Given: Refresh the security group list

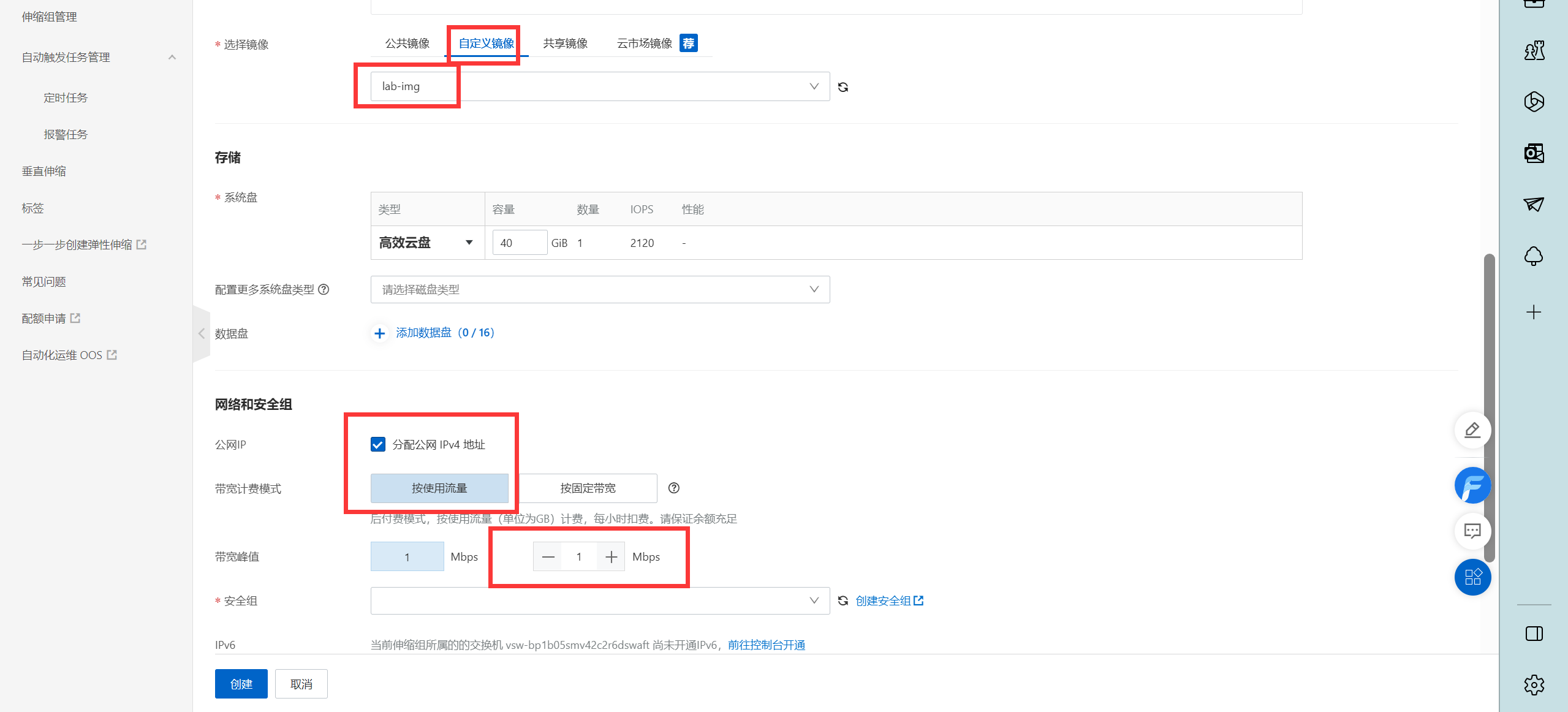Looking at the screenshot, I should click(x=843, y=600).
